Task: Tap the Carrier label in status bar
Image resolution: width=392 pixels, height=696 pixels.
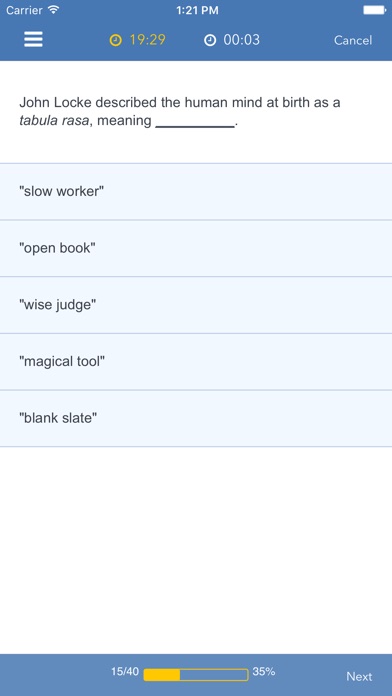Action: pyautogui.click(x=24, y=10)
